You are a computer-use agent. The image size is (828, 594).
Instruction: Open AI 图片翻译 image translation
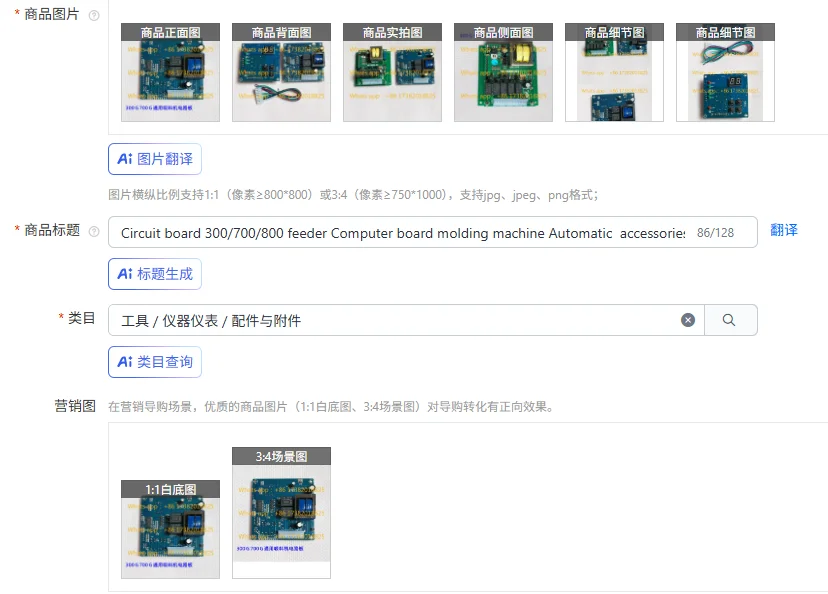(155, 159)
